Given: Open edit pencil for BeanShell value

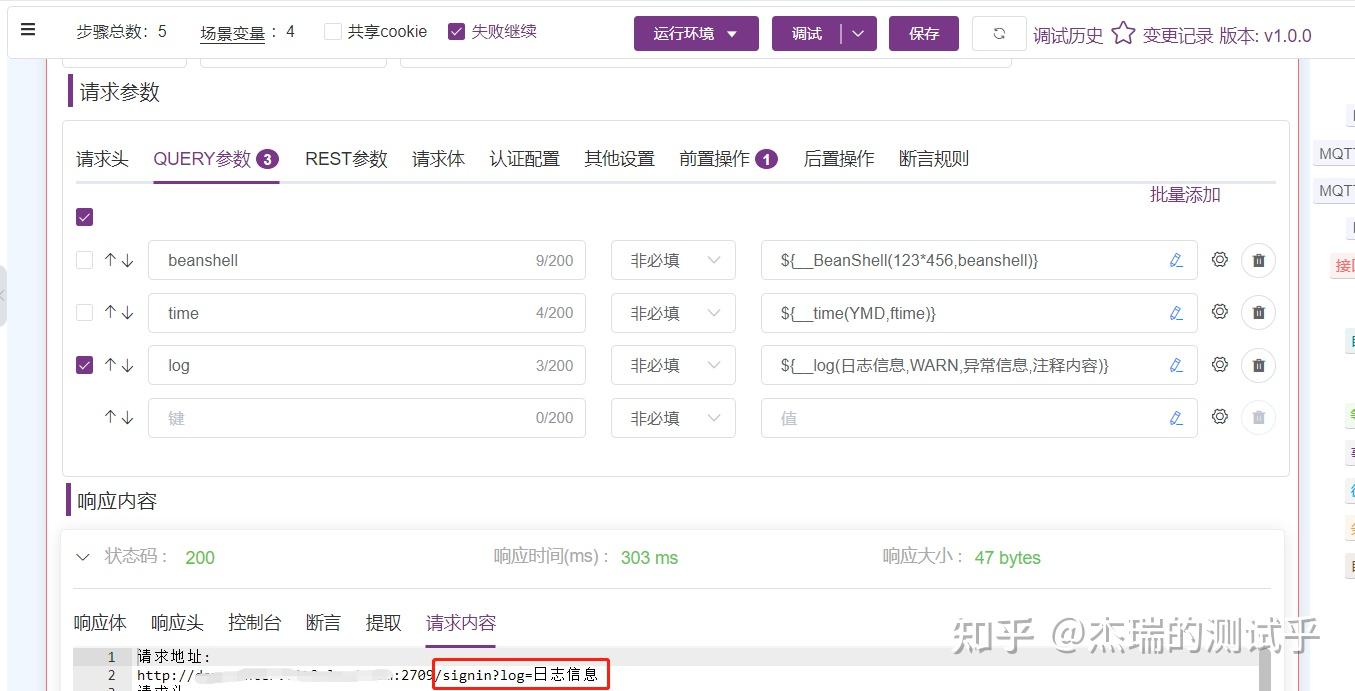Looking at the screenshot, I should [1176, 260].
